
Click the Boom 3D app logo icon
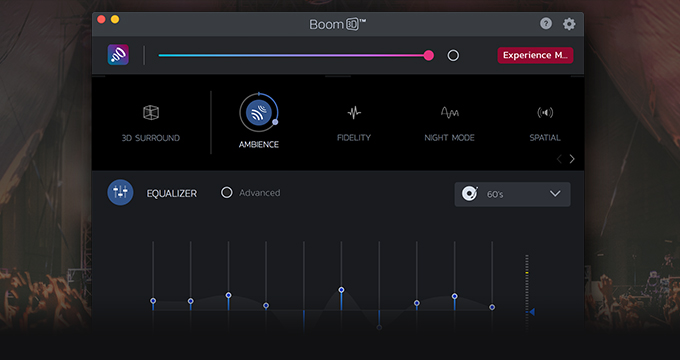coord(118,55)
